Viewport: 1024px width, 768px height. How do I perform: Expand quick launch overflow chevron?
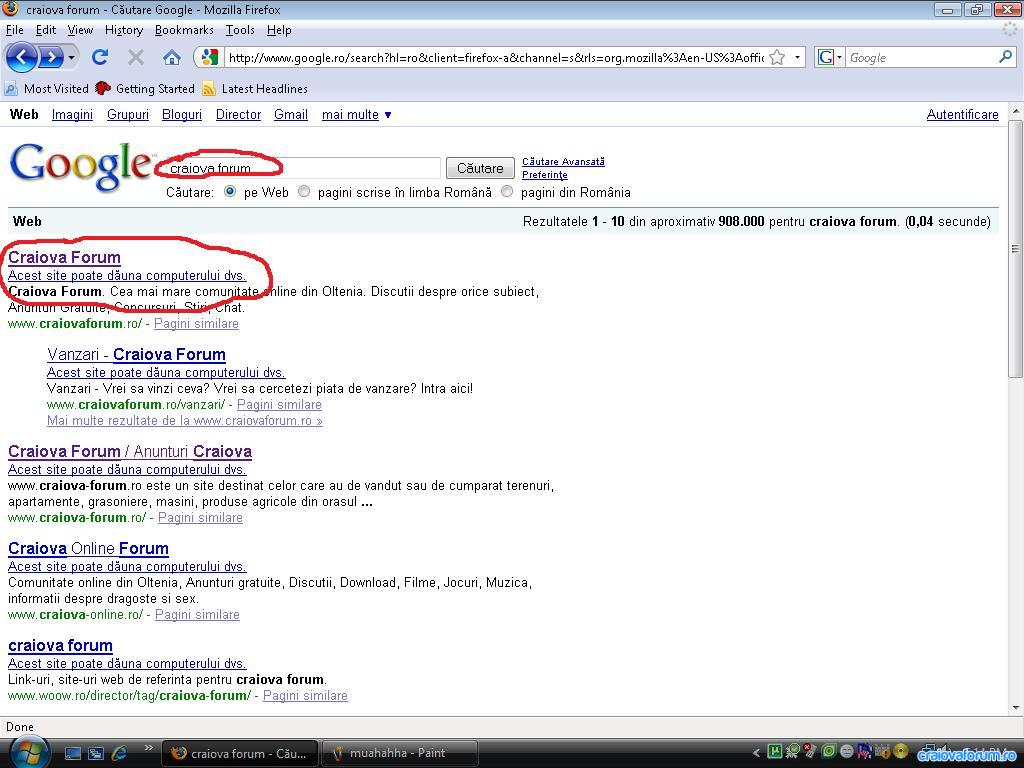click(x=148, y=748)
